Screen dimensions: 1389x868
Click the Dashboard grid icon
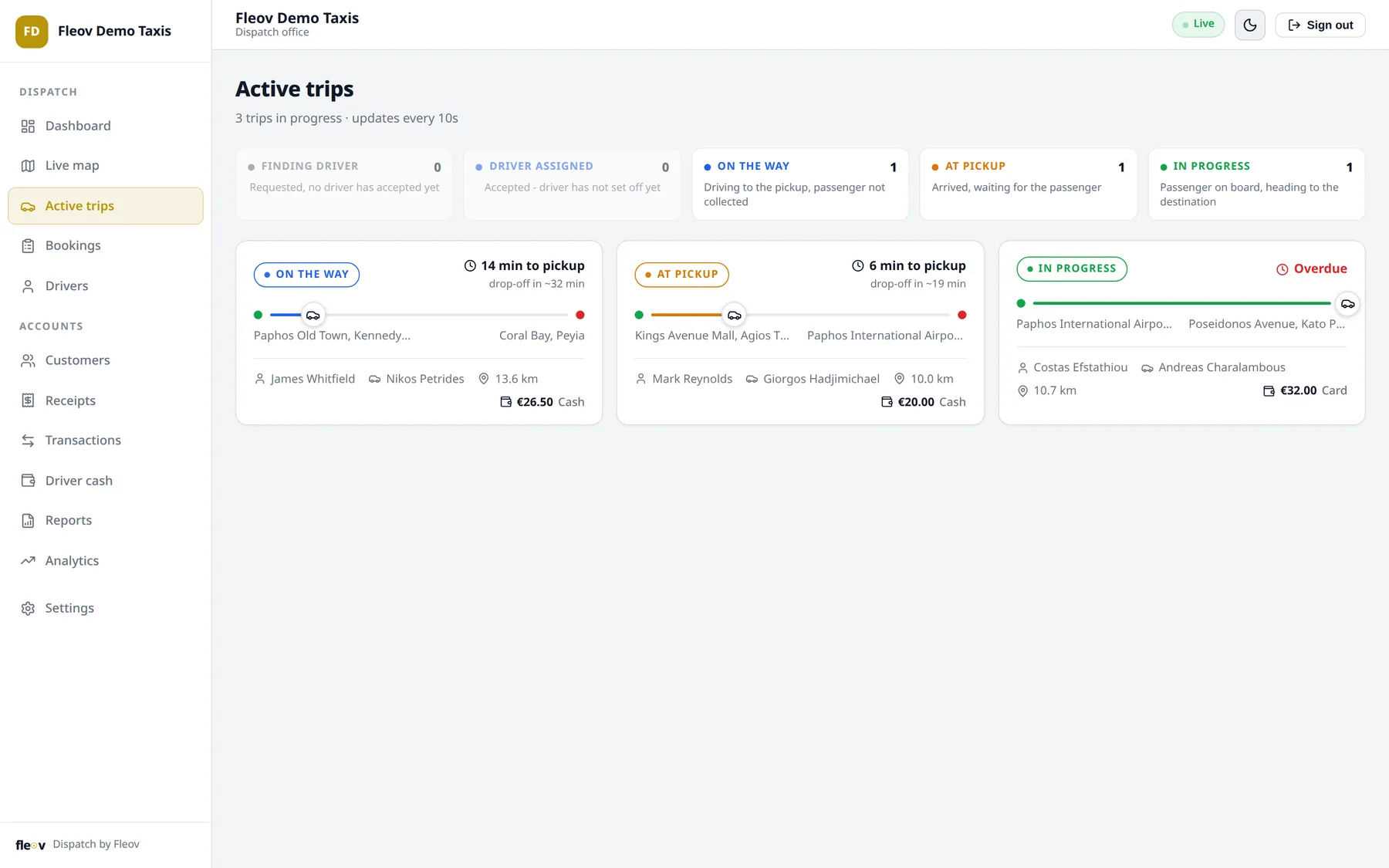28,126
